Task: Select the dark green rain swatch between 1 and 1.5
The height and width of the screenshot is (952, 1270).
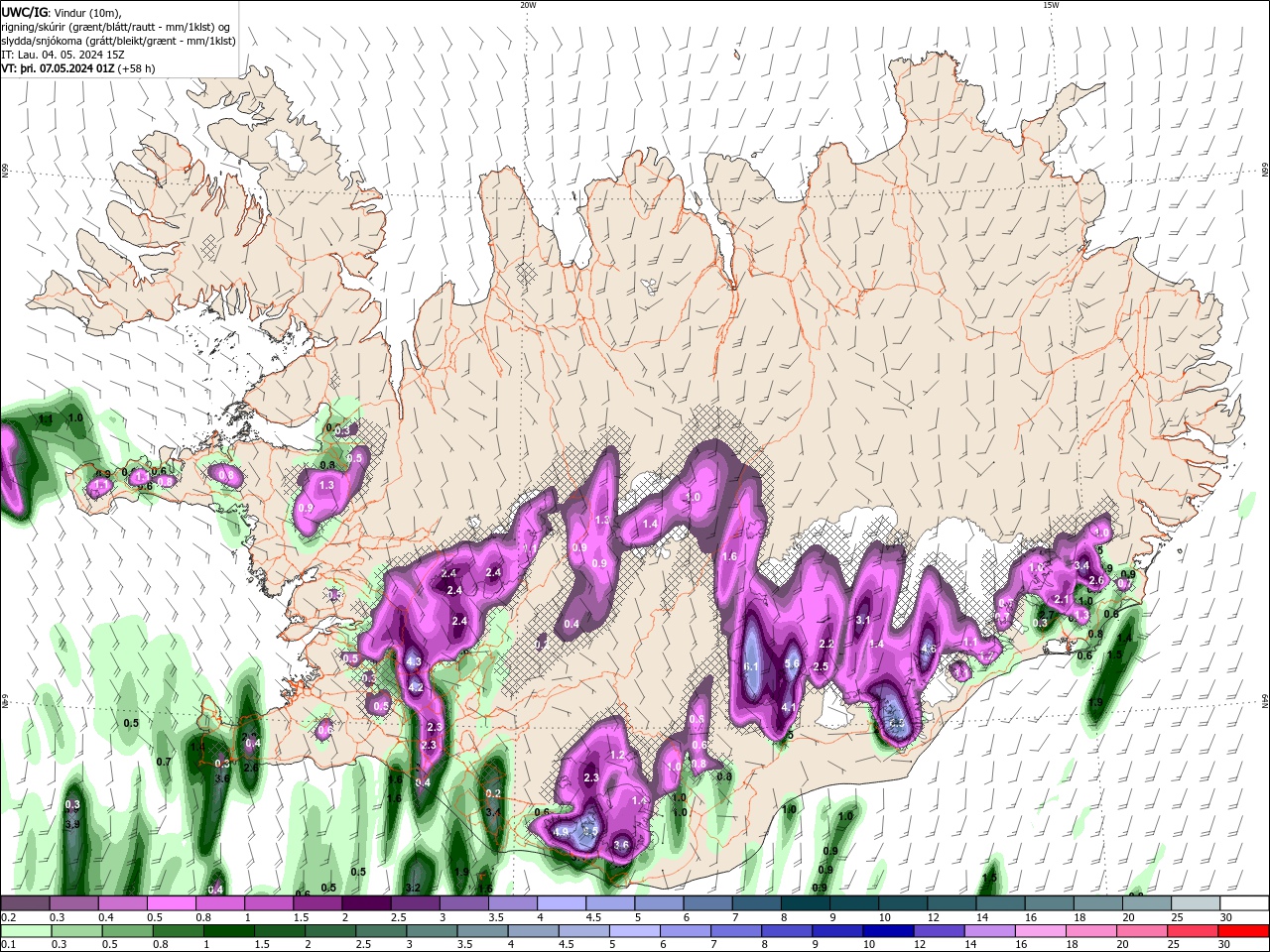Action: click(228, 931)
